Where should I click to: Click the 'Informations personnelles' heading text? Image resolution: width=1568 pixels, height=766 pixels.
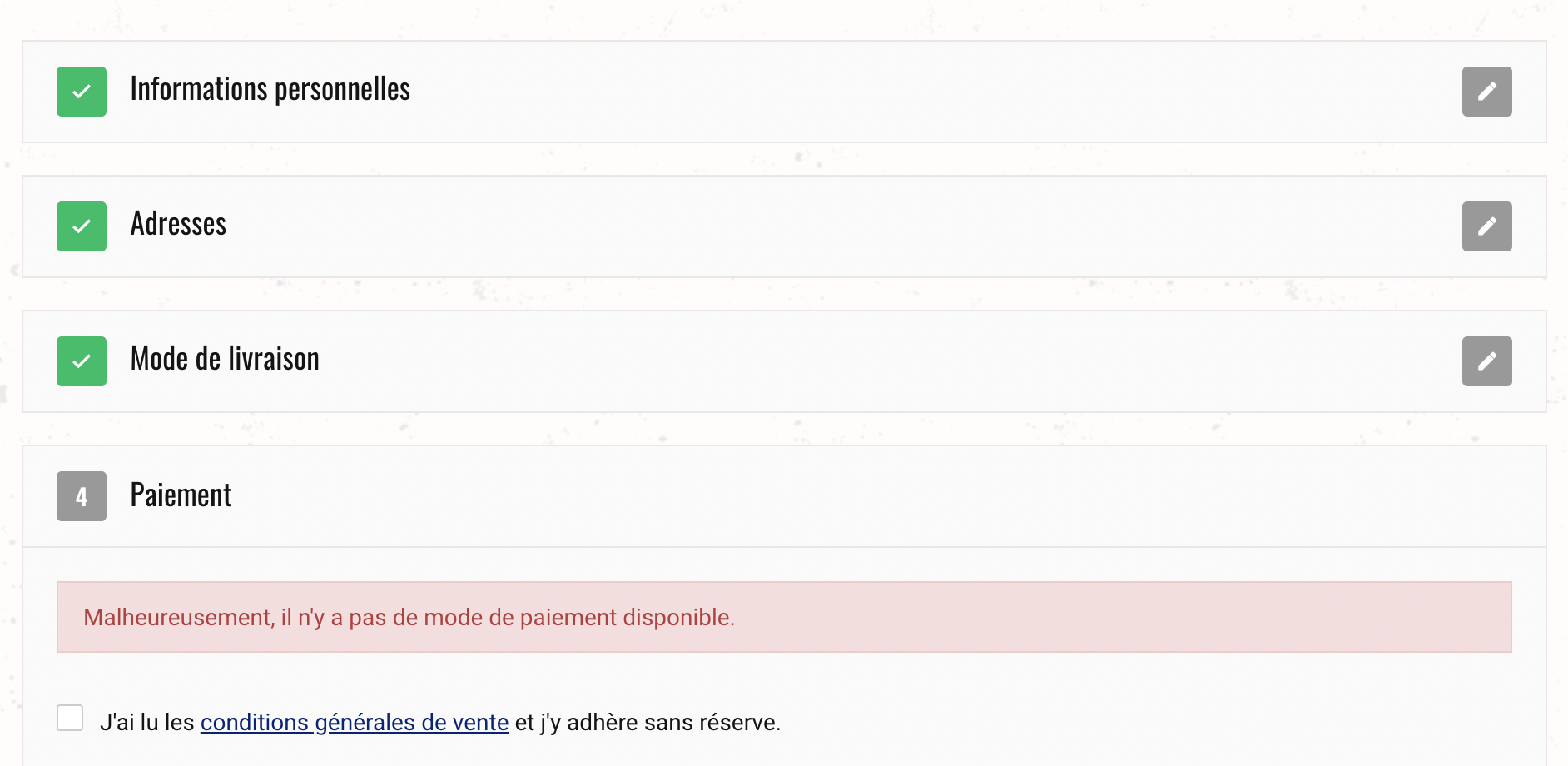click(x=270, y=89)
